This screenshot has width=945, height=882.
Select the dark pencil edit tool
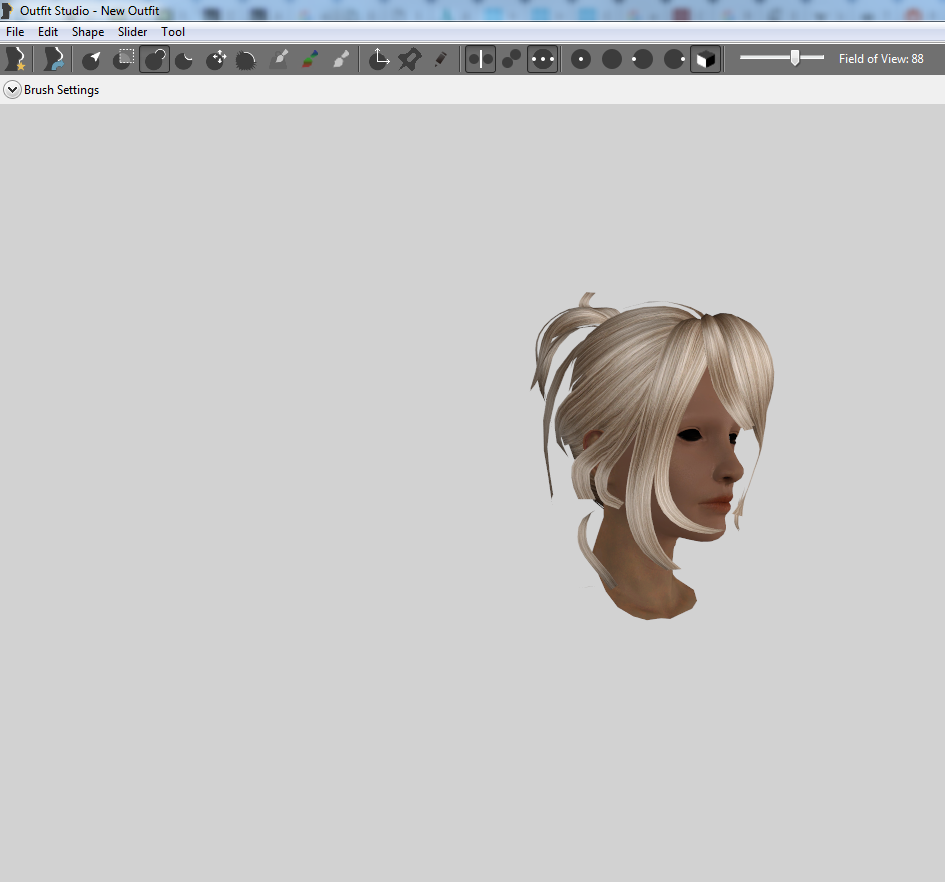(x=441, y=59)
